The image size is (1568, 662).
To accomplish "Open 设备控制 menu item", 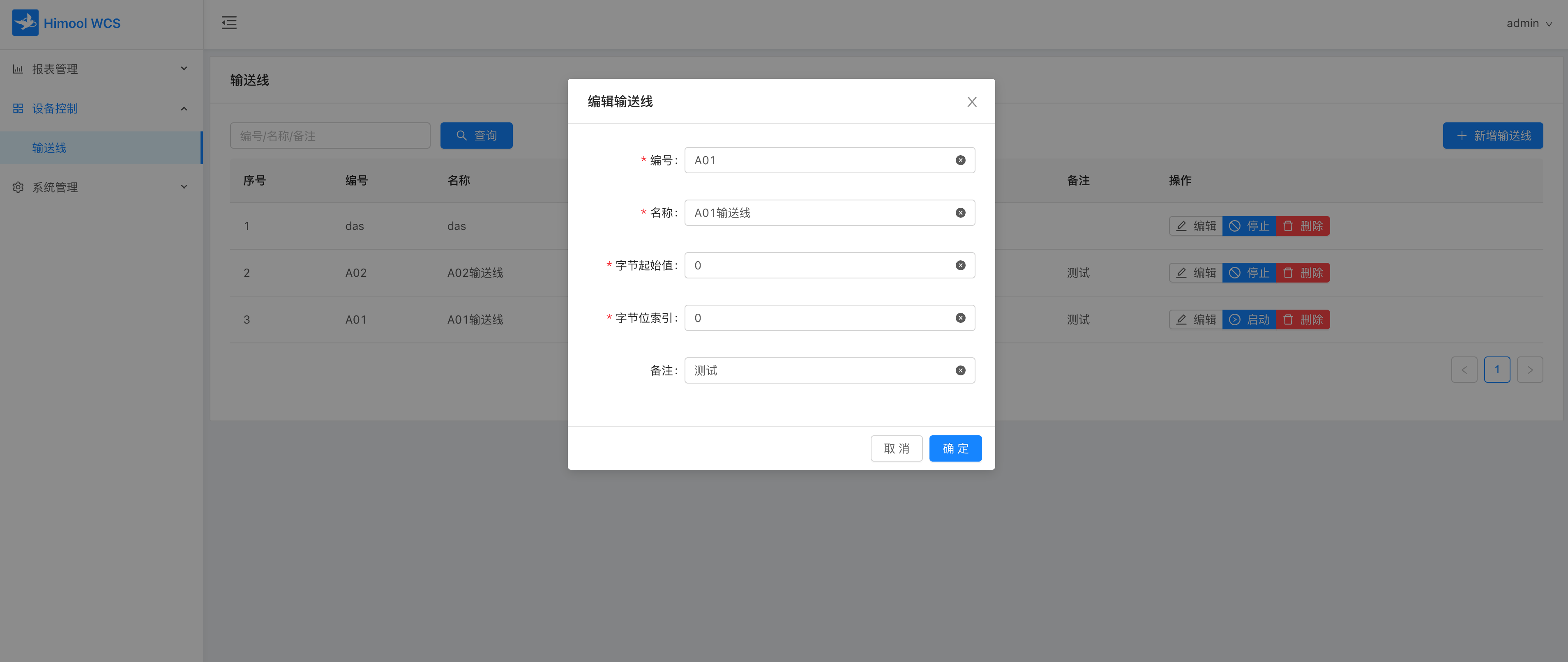I will point(101,108).
